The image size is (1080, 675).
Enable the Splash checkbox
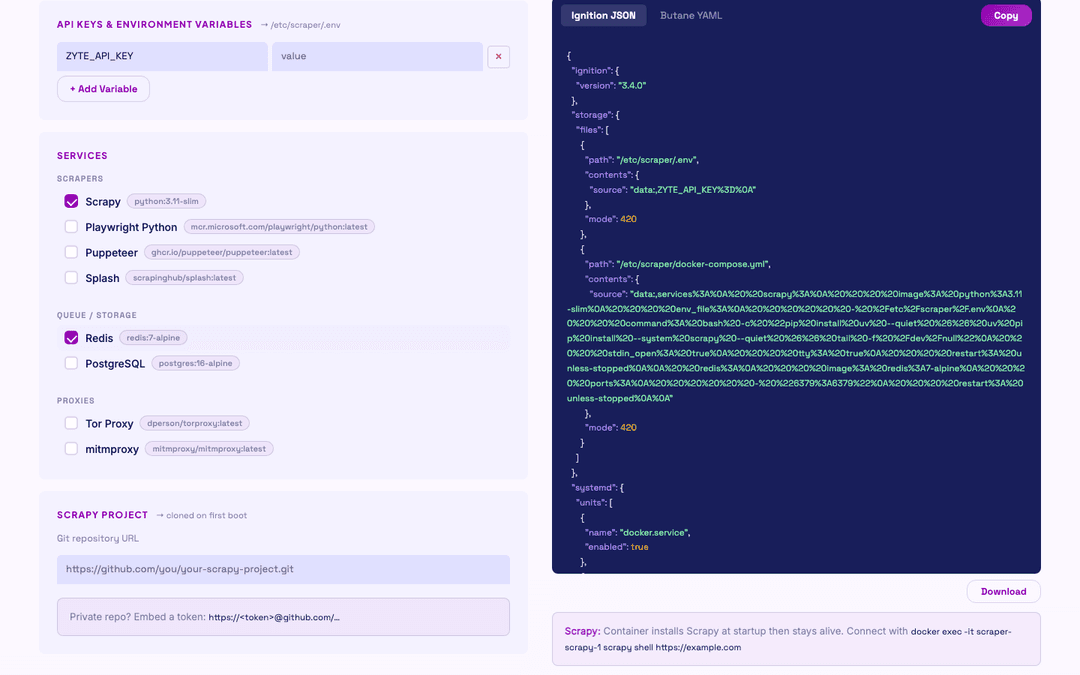pos(71,278)
